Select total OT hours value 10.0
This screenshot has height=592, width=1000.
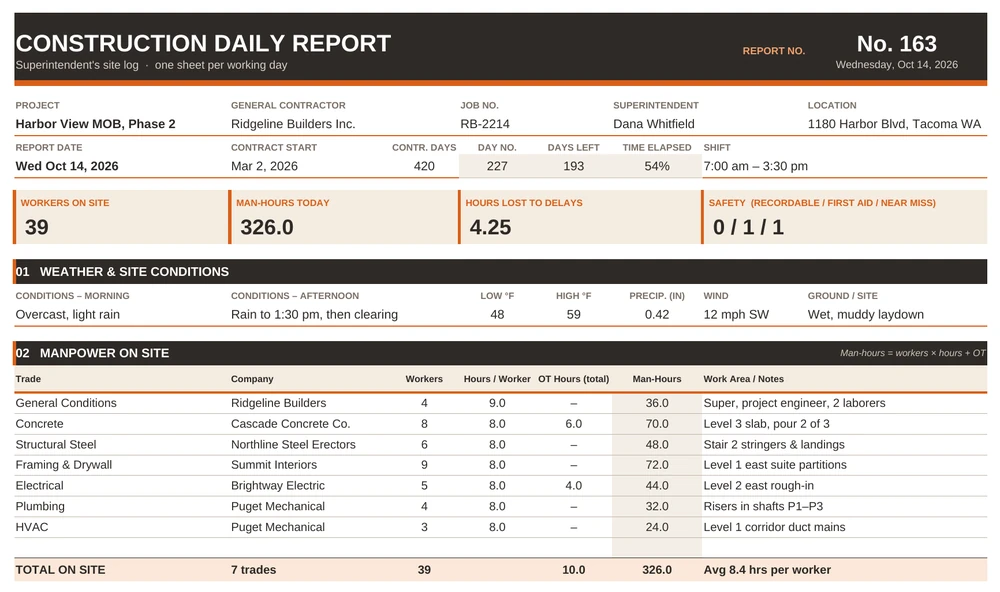pyautogui.click(x=573, y=570)
